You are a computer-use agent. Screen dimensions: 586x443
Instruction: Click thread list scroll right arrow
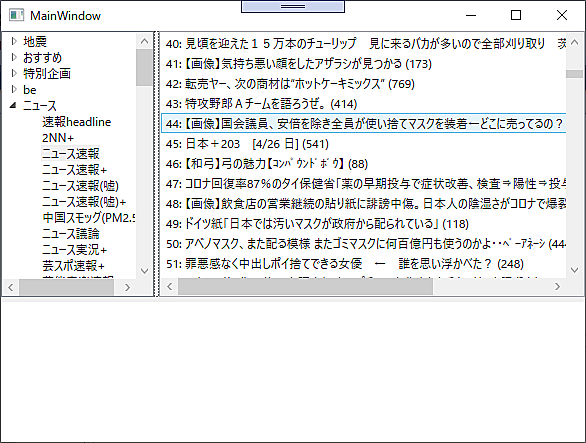(558, 286)
